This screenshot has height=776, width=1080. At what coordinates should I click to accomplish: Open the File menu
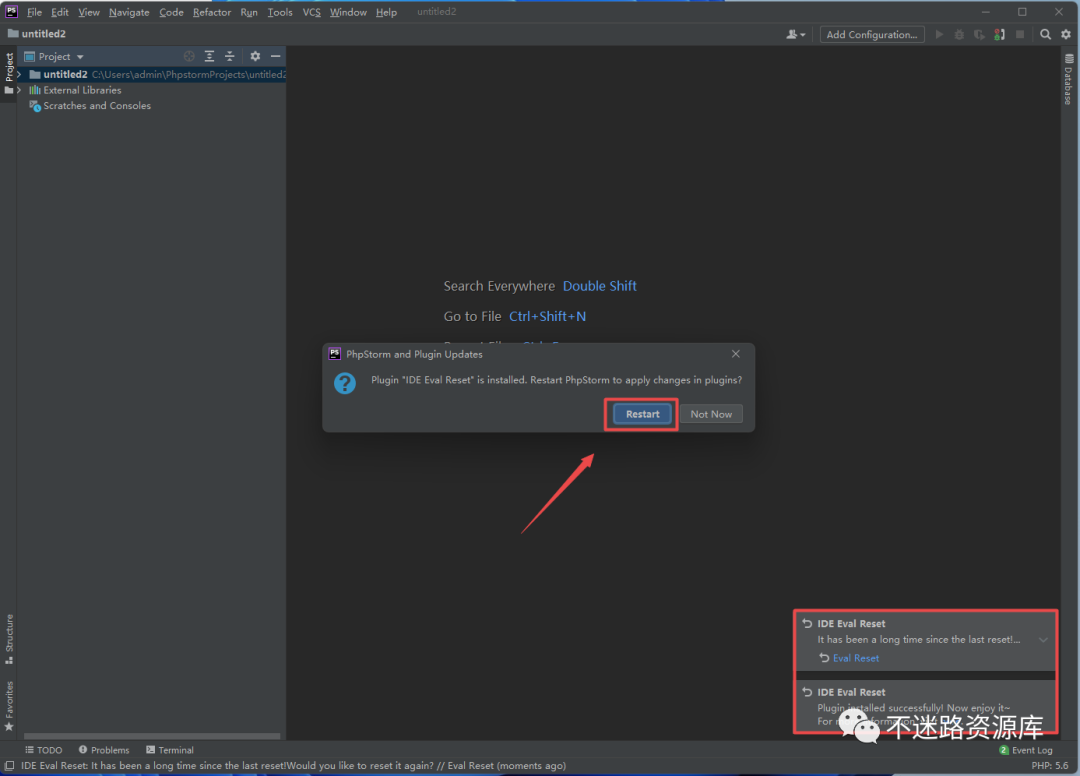[x=34, y=12]
